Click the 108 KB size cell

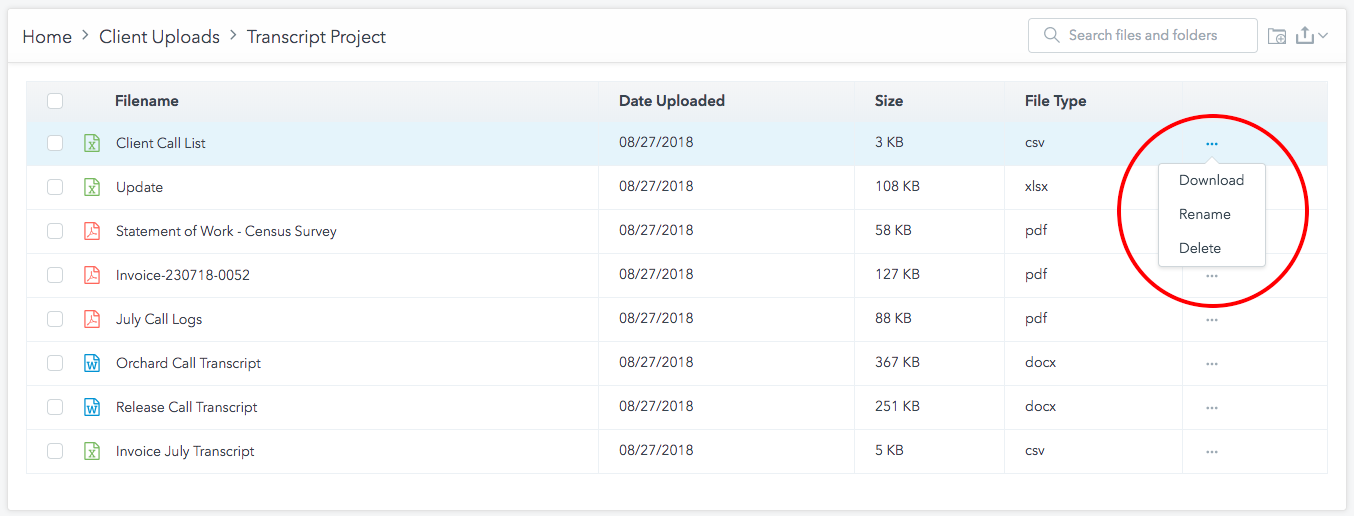pyautogui.click(x=897, y=187)
